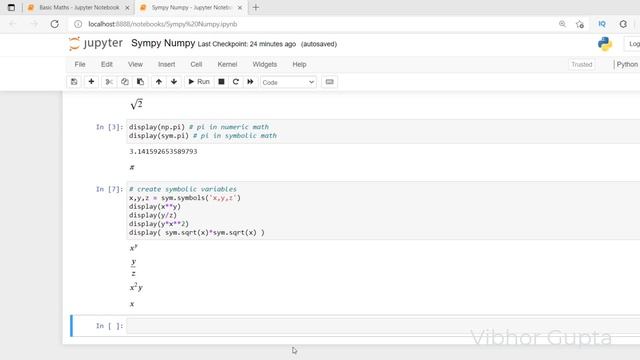Image resolution: width=640 pixels, height=360 pixels.
Task: Open the Help menu
Action: click(299, 64)
